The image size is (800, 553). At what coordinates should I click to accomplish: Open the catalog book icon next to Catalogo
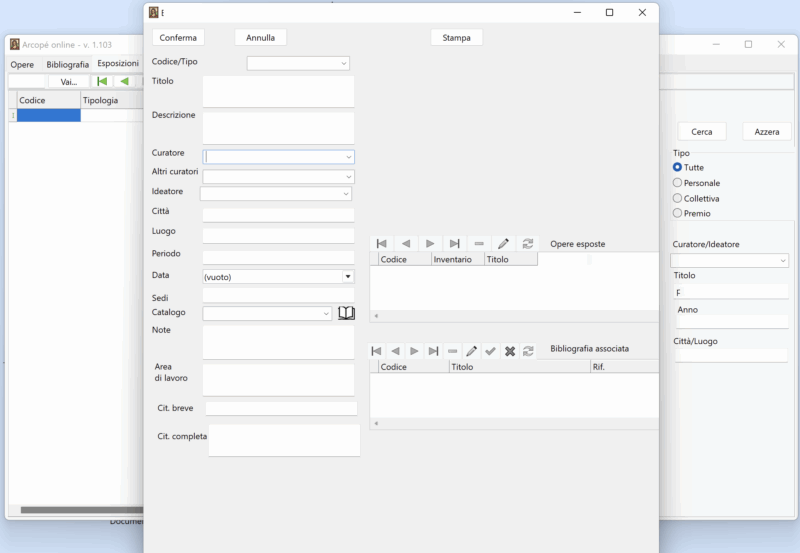pyautogui.click(x=346, y=313)
